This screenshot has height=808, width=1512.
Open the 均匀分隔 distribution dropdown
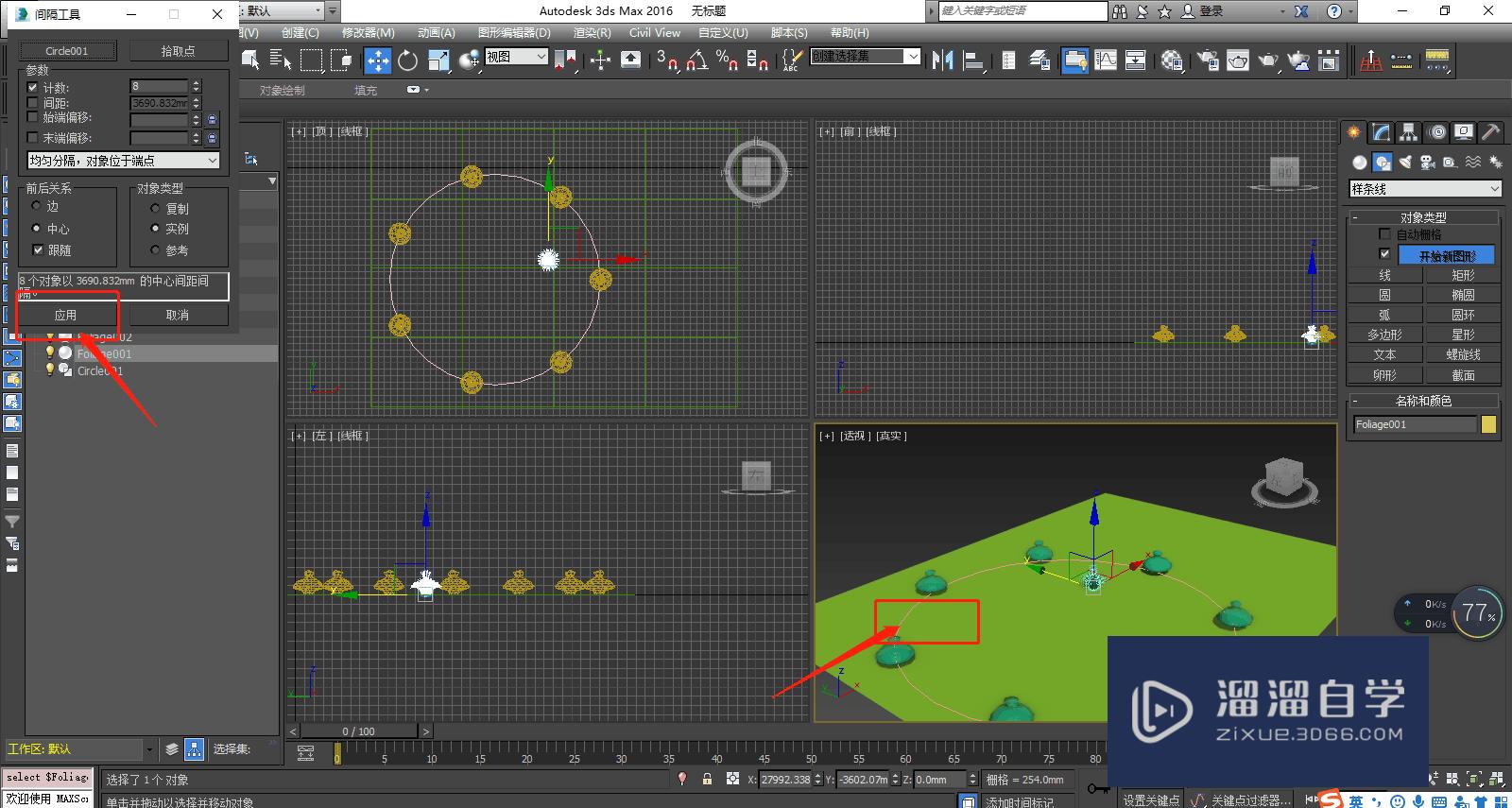click(x=123, y=161)
